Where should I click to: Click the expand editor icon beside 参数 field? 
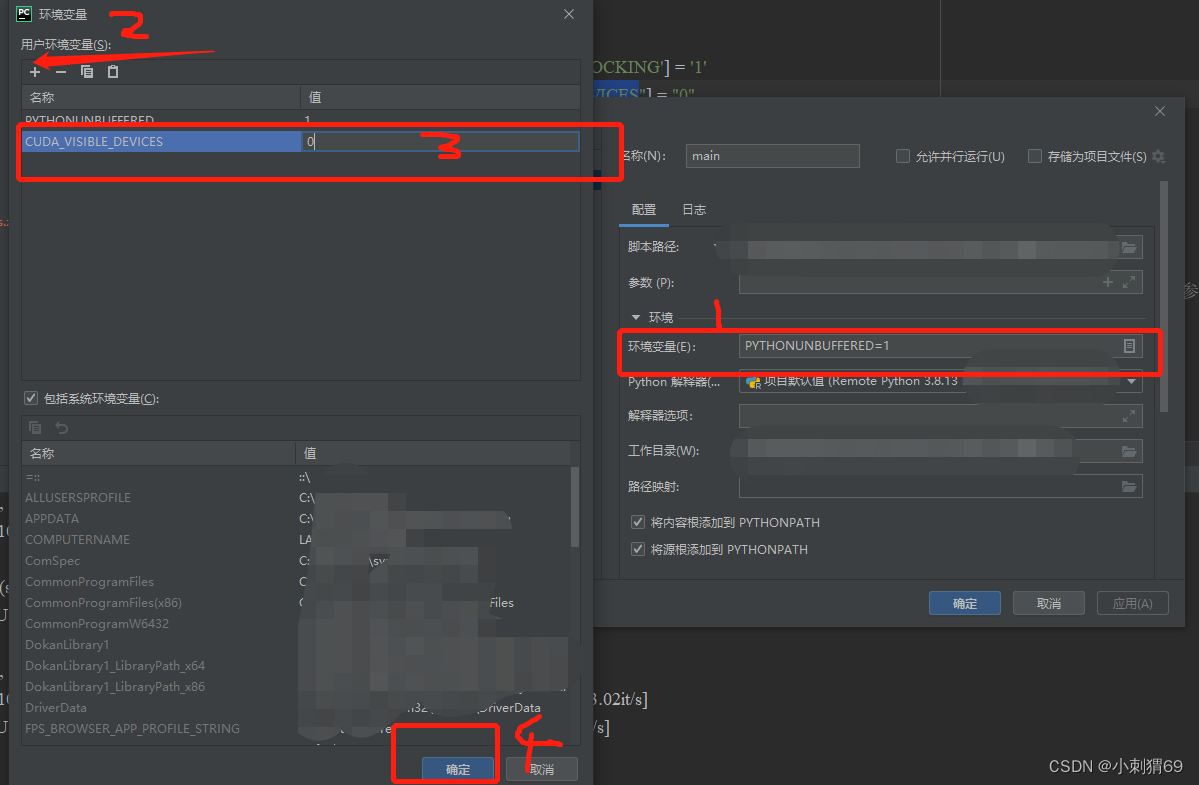pos(1126,282)
